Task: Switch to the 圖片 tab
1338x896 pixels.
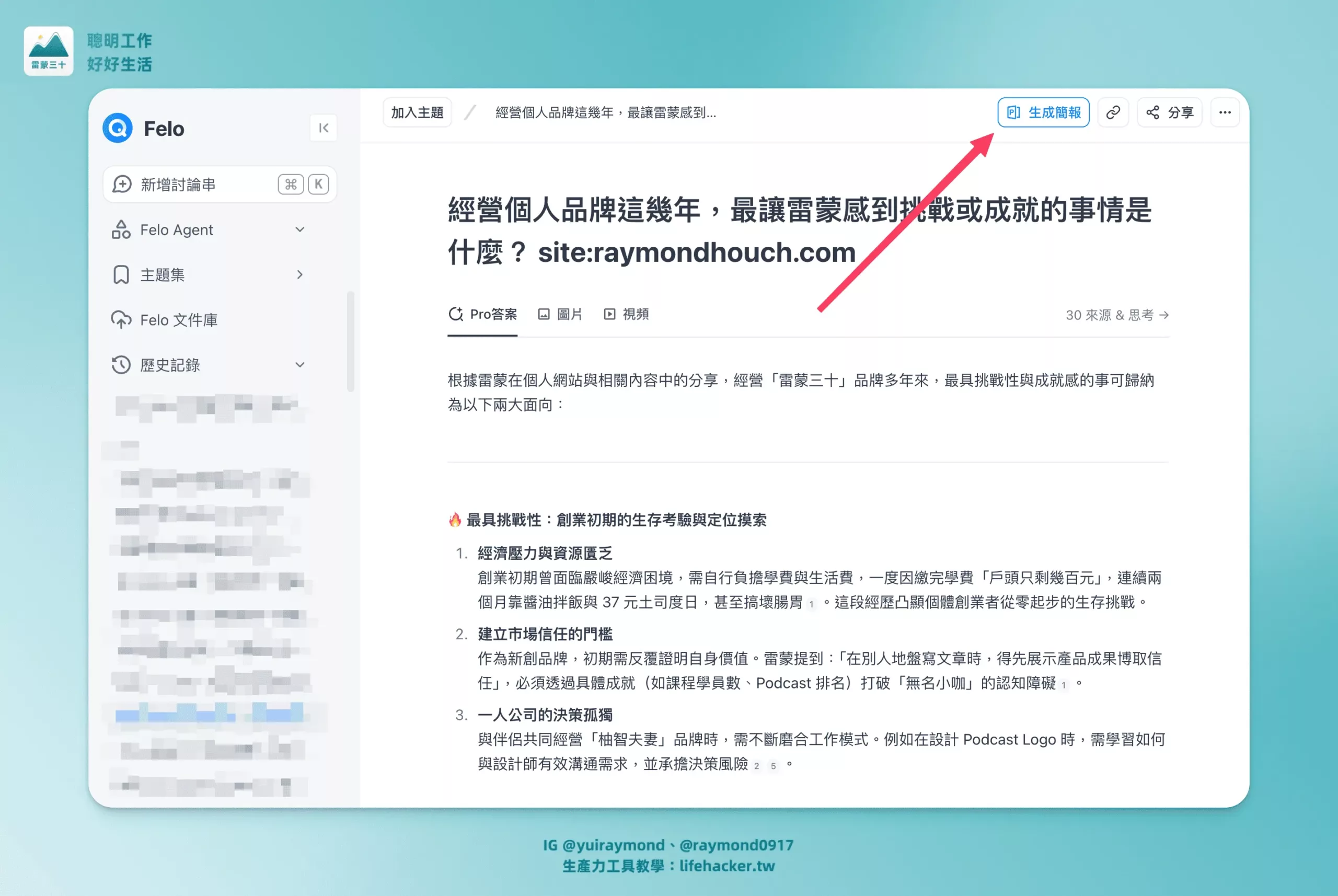Action: (560, 314)
